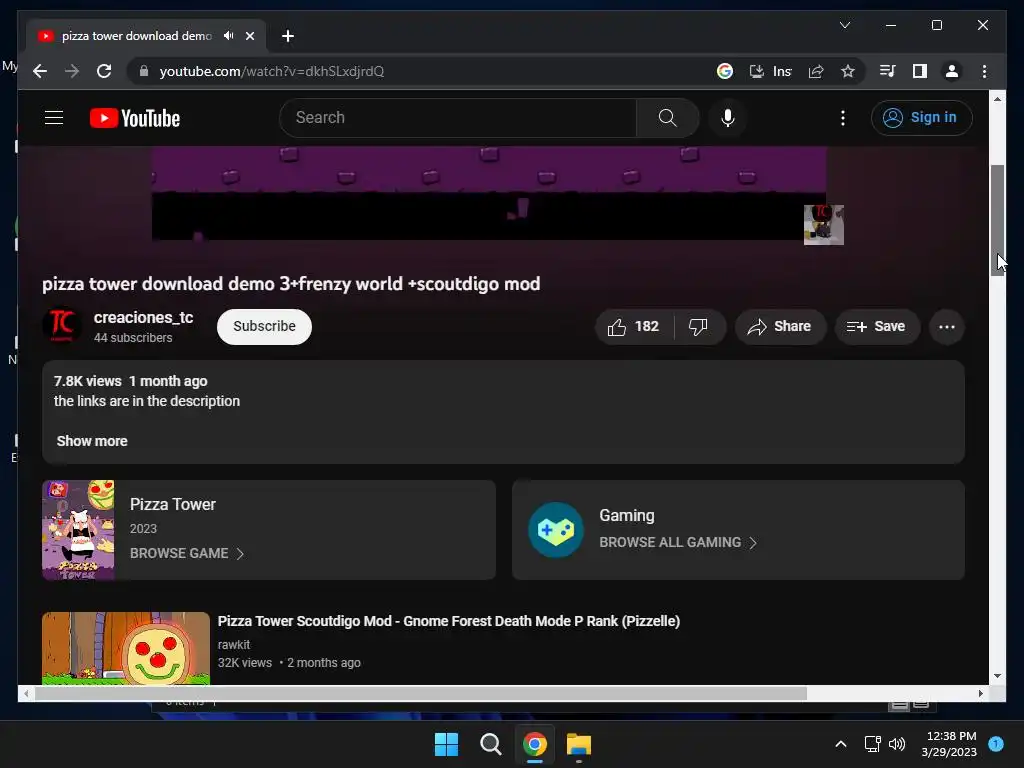This screenshot has height=768, width=1024.
Task: Open volume control in system tray
Action: (897, 744)
